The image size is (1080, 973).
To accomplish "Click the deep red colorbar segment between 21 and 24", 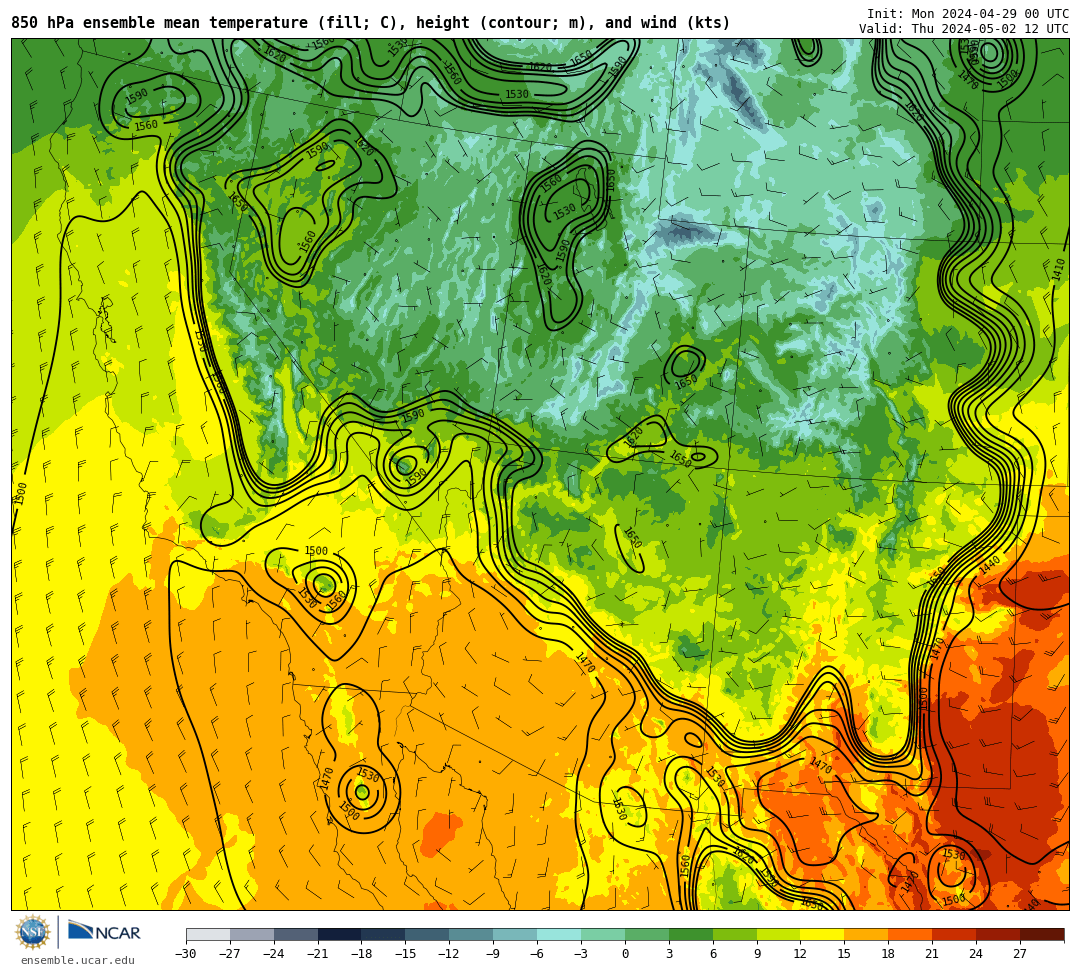I will coord(954,934).
